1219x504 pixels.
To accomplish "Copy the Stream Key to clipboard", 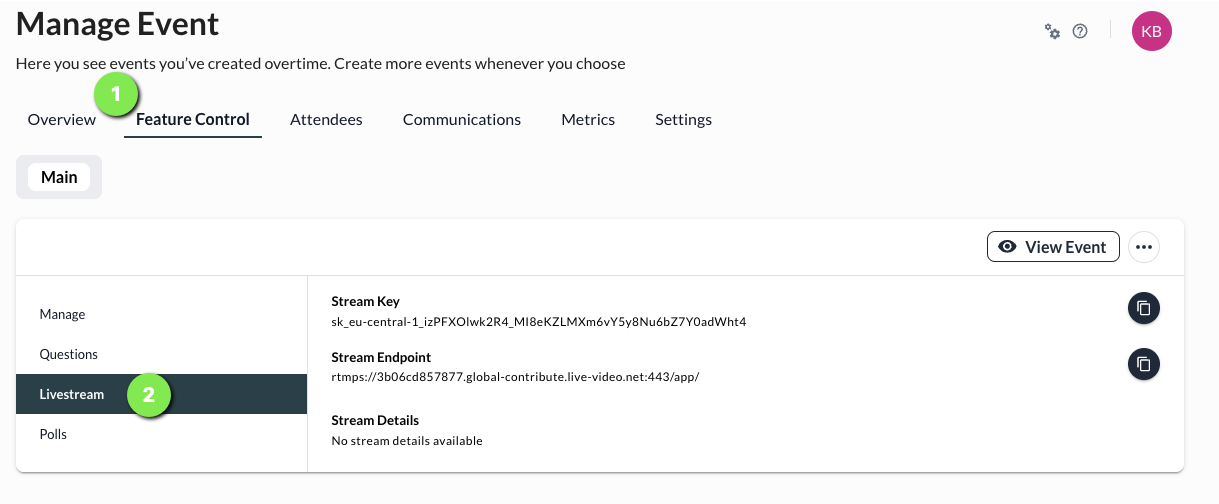I will [1144, 309].
